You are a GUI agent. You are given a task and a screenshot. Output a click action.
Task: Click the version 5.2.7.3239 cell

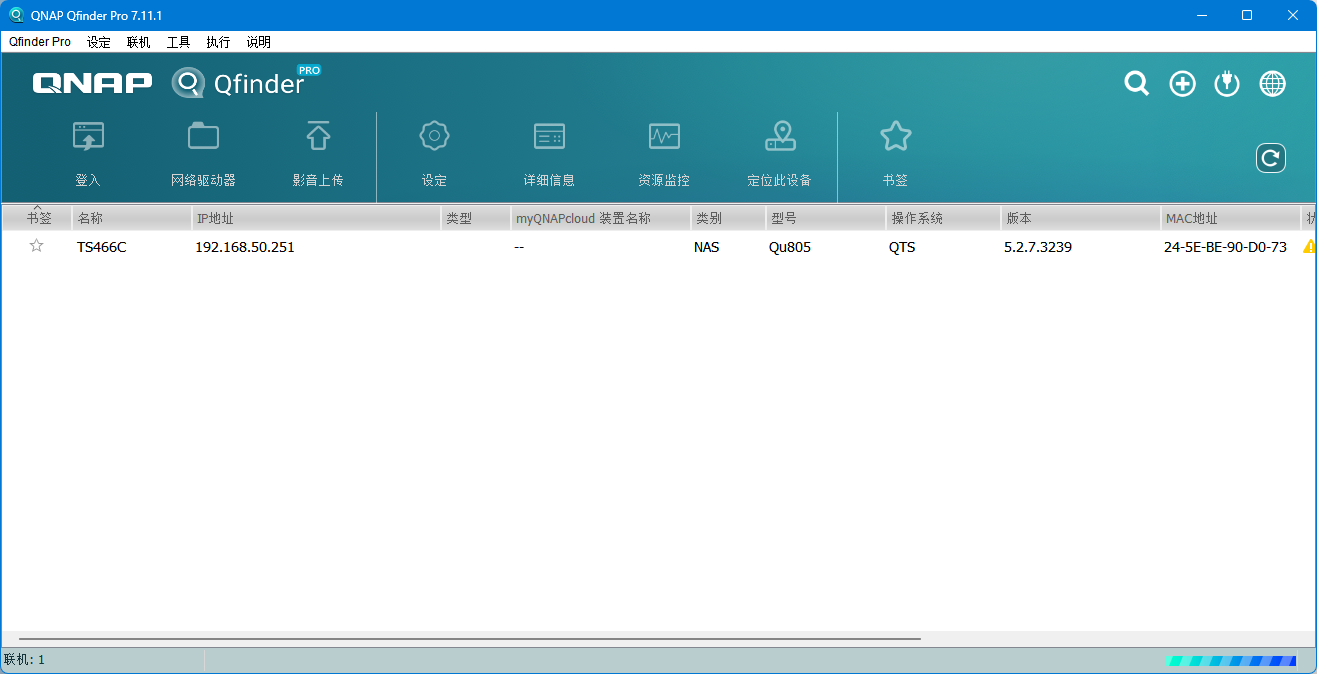tap(1038, 247)
